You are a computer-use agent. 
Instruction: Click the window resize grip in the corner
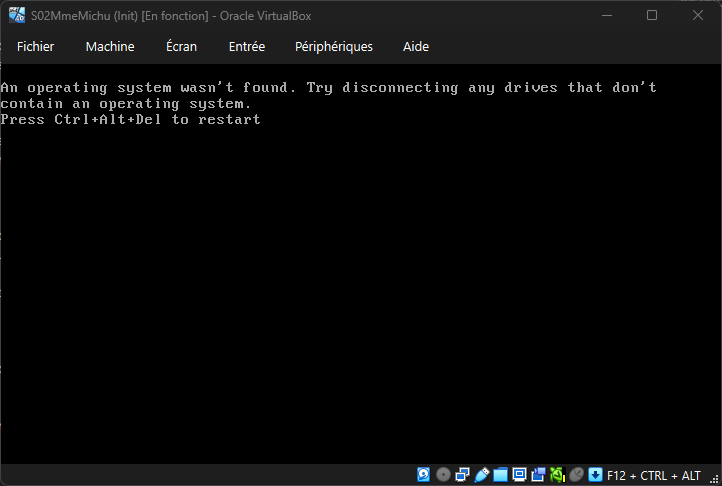click(714, 479)
